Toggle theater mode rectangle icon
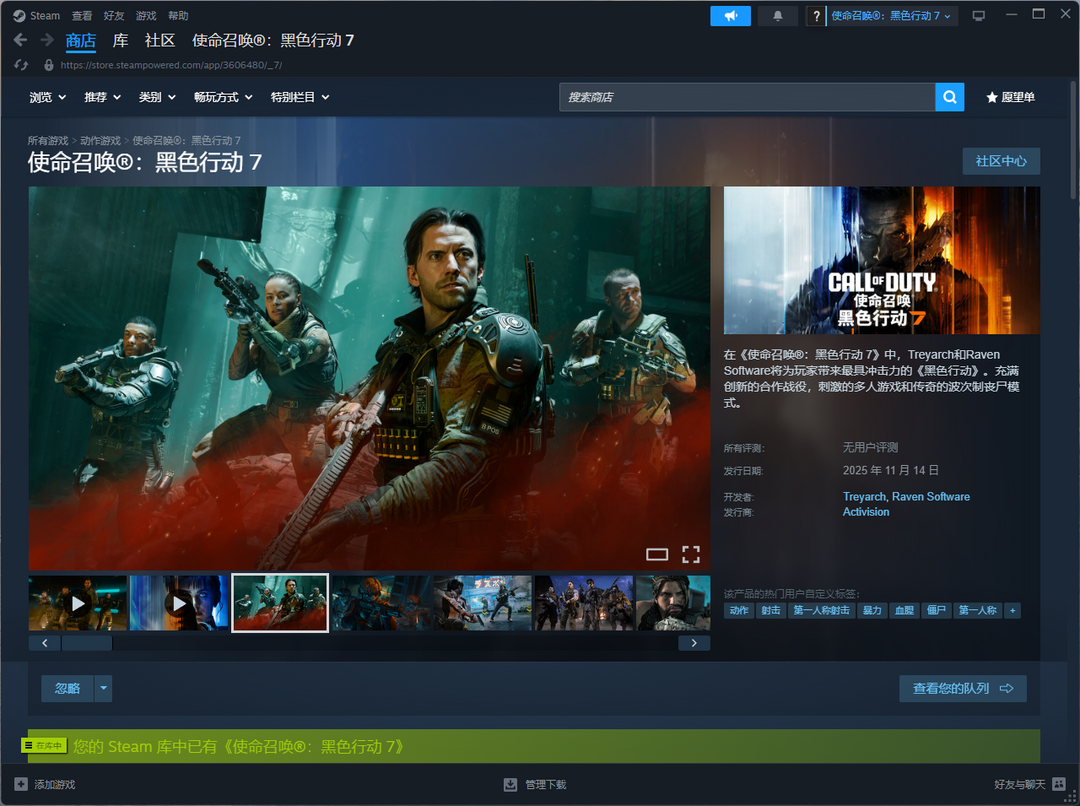Screen dimensions: 1080x806 coord(657,554)
